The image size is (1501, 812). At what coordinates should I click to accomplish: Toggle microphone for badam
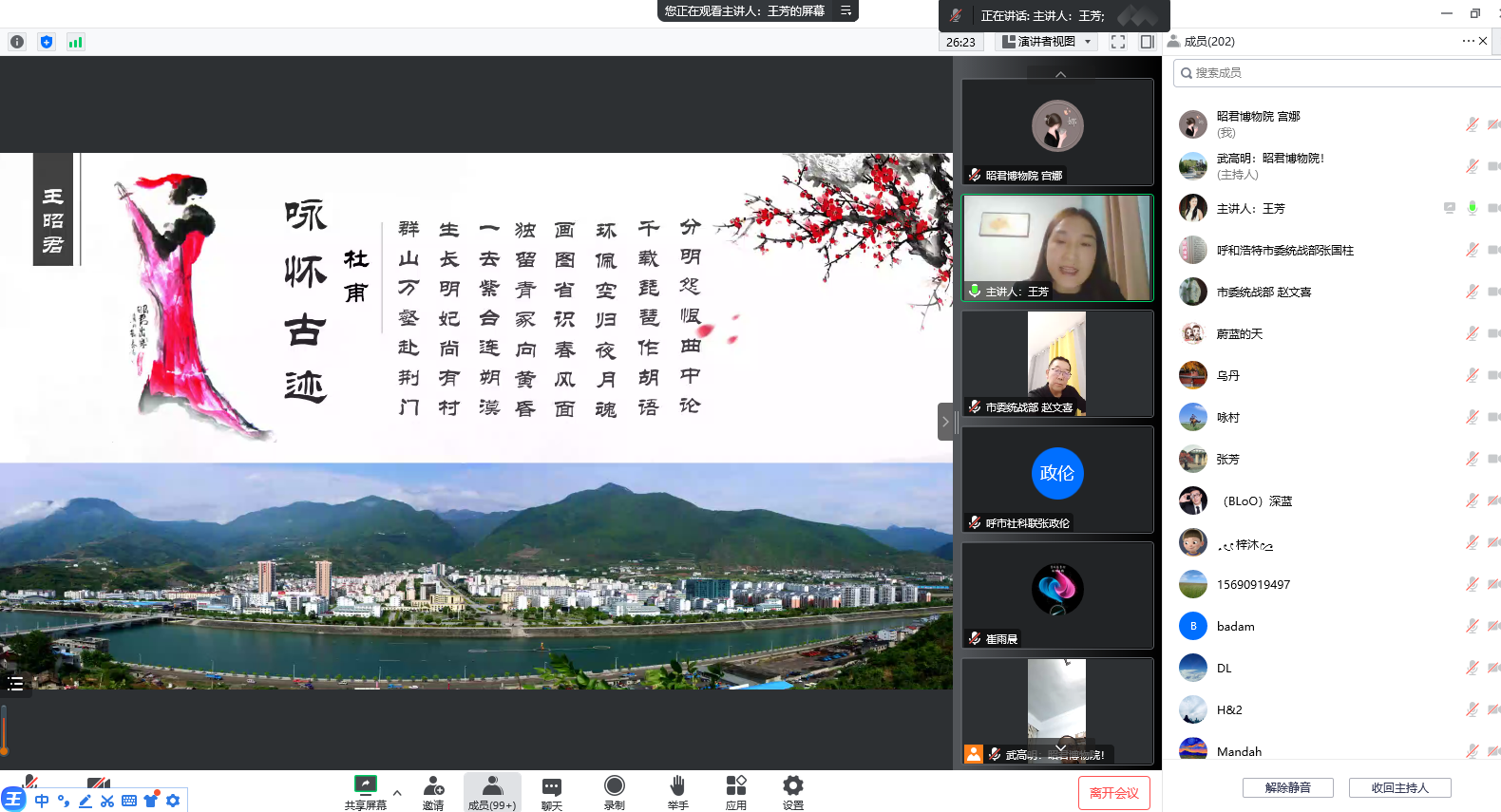[1472, 626]
